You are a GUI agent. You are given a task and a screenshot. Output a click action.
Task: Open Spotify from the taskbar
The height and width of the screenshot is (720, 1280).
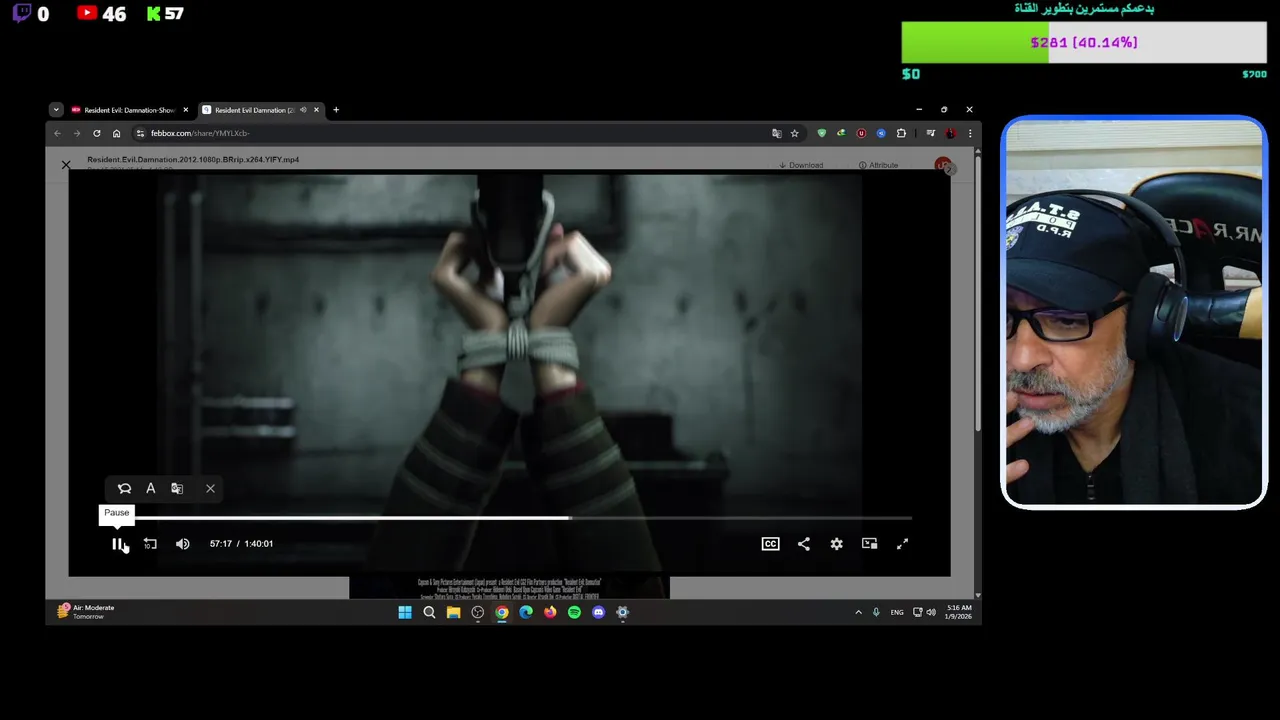(x=574, y=612)
